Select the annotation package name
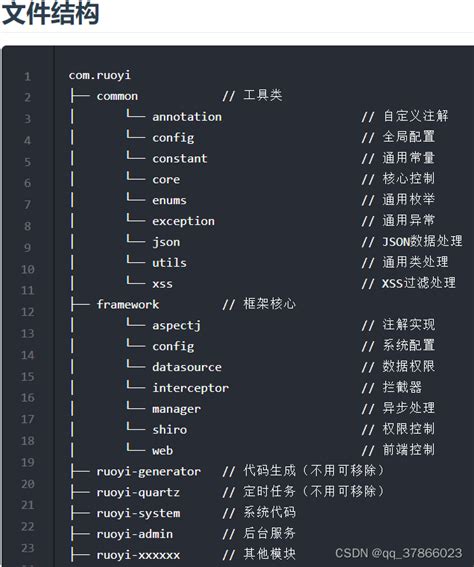Screen dimensions: 474x567 (187, 117)
